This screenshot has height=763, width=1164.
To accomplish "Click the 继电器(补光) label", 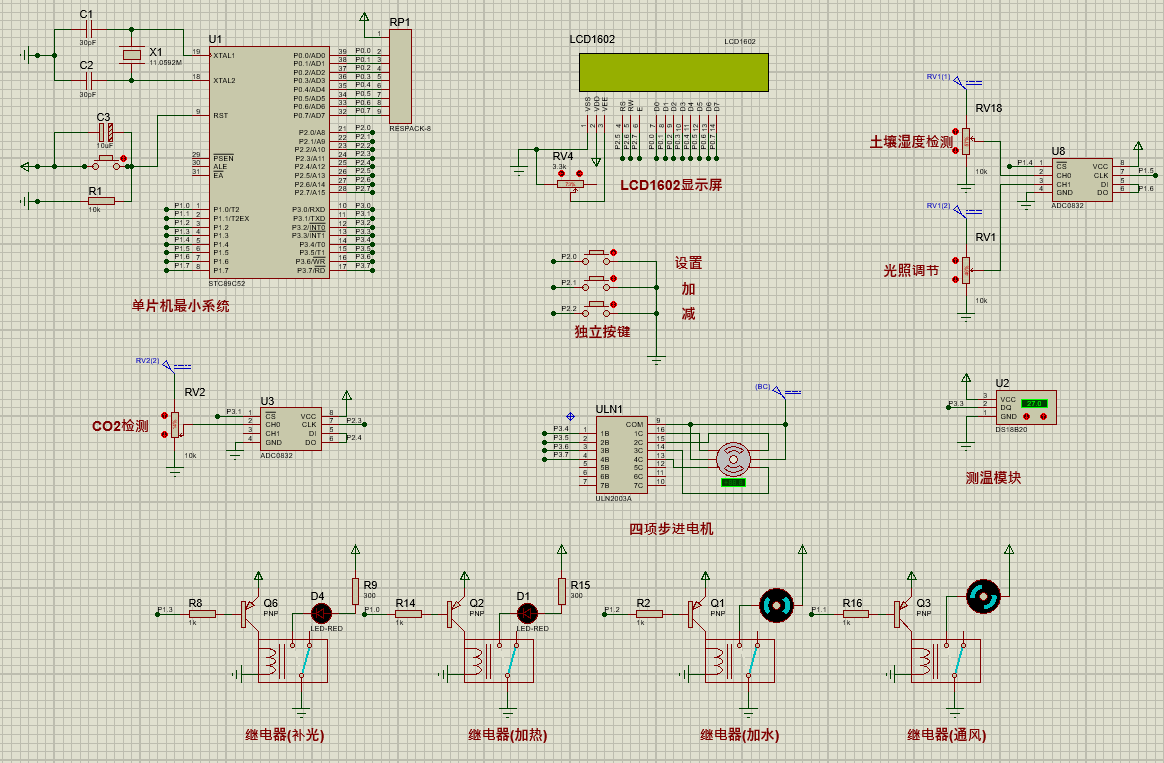I will pos(285,735).
